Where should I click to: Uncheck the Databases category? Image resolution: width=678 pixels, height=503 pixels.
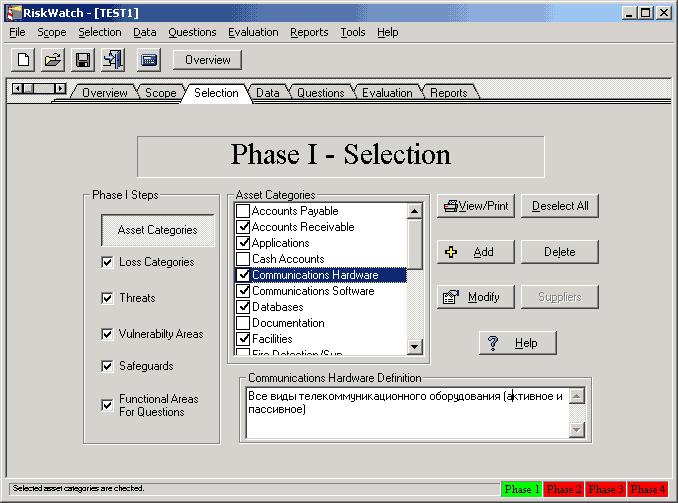coord(243,307)
